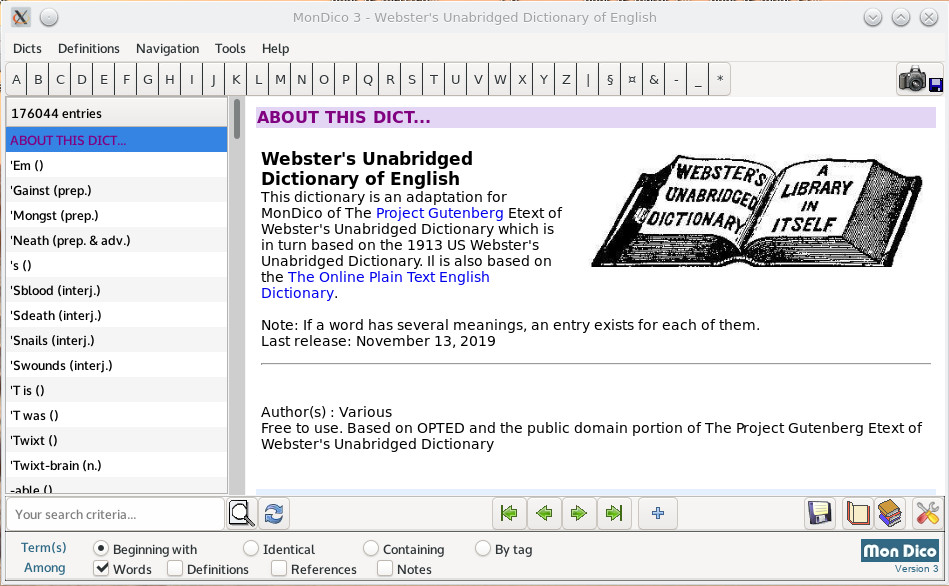
Task: Open the Definitions menu
Action: pos(89,48)
